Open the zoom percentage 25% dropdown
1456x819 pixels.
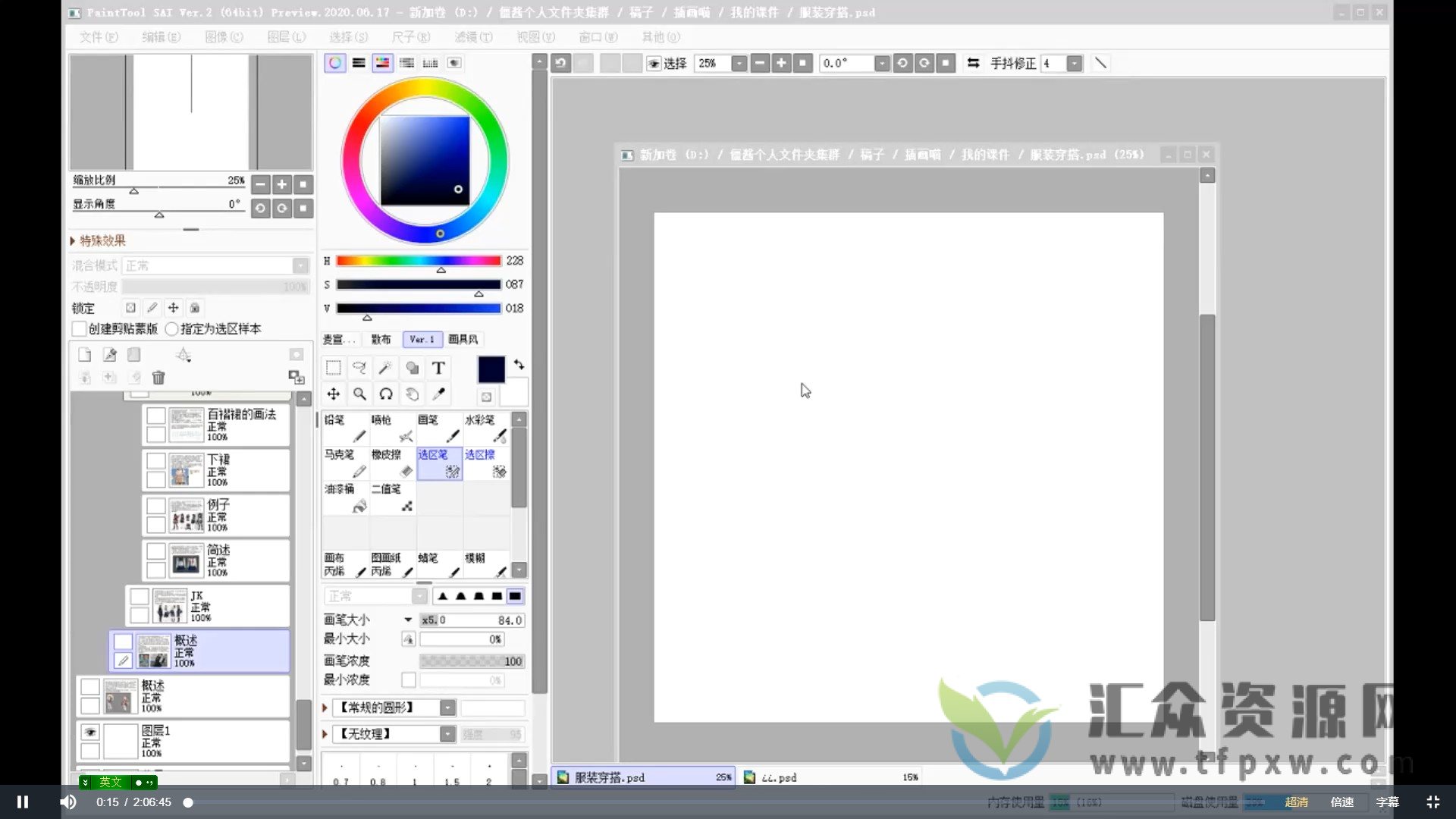point(739,64)
